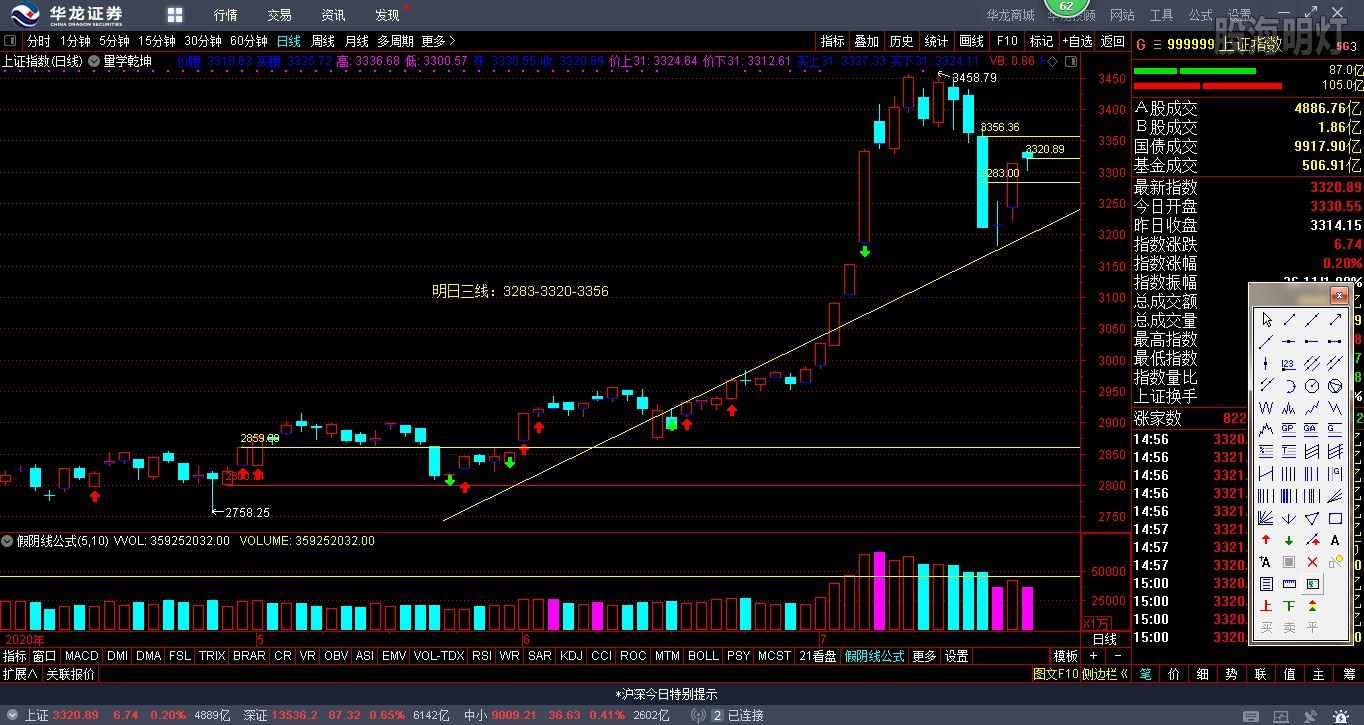Click the connection signal icon in status bar
The width and height of the screenshot is (1364, 725).
coord(698,715)
